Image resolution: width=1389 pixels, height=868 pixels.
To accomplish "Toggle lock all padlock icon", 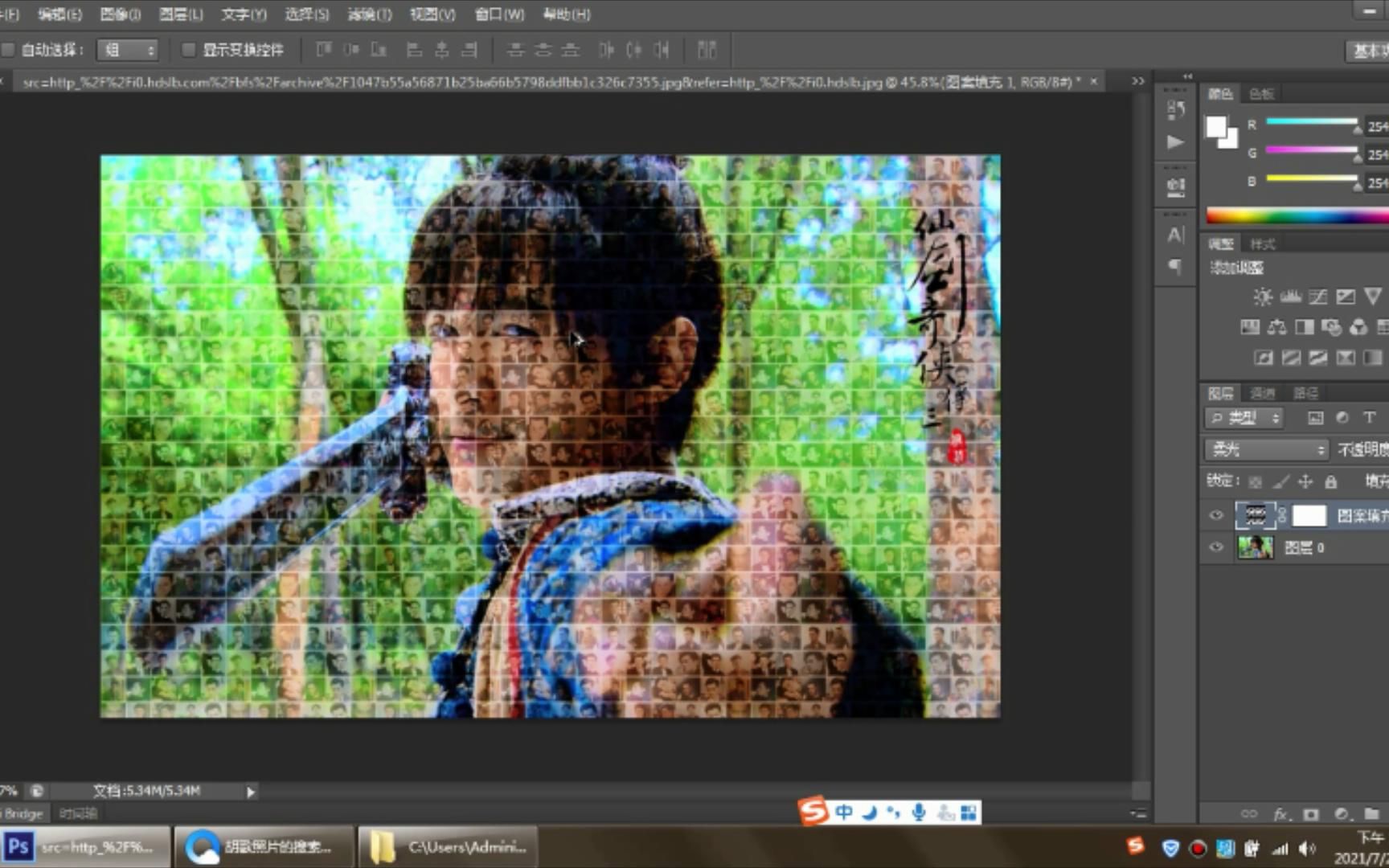I will [1331, 481].
